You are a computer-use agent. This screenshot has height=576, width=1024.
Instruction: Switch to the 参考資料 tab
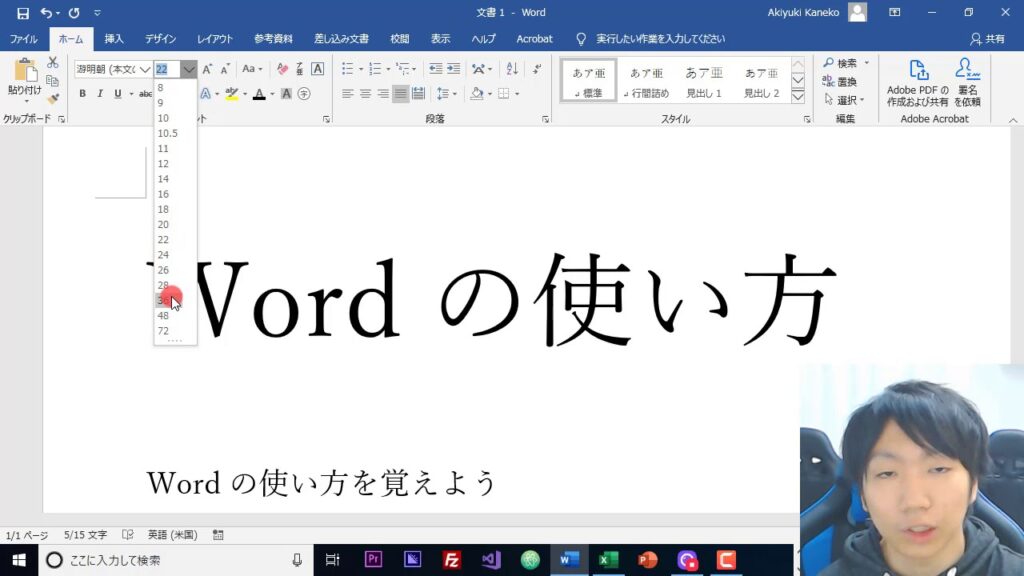pyautogui.click(x=274, y=39)
